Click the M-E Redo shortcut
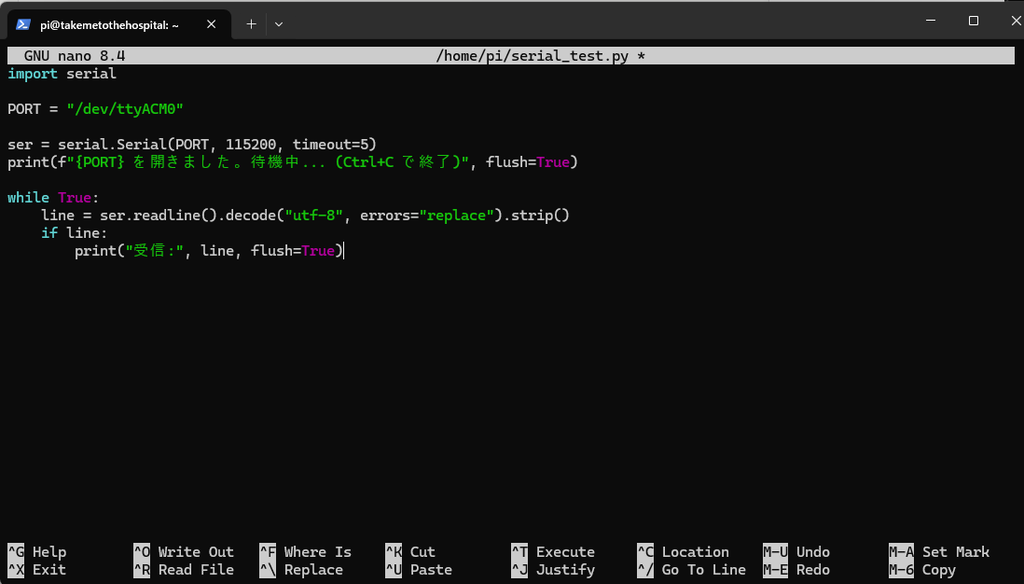Screen dimensions: 1024x584 [797, 570]
